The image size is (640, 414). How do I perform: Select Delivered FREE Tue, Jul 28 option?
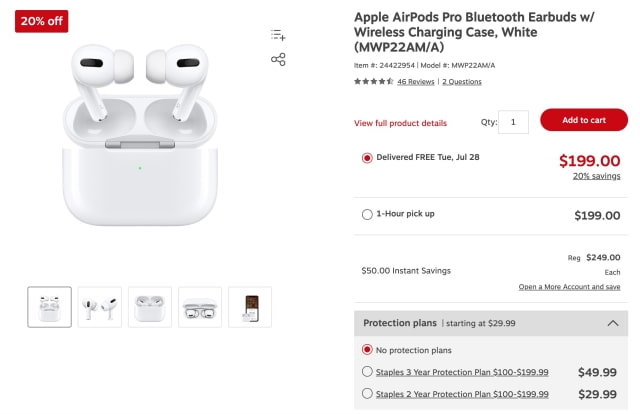[x=367, y=157]
